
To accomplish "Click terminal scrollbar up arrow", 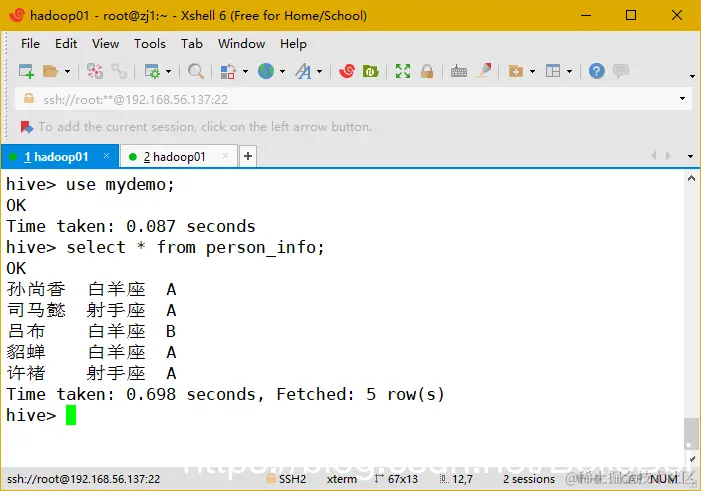I will [691, 178].
